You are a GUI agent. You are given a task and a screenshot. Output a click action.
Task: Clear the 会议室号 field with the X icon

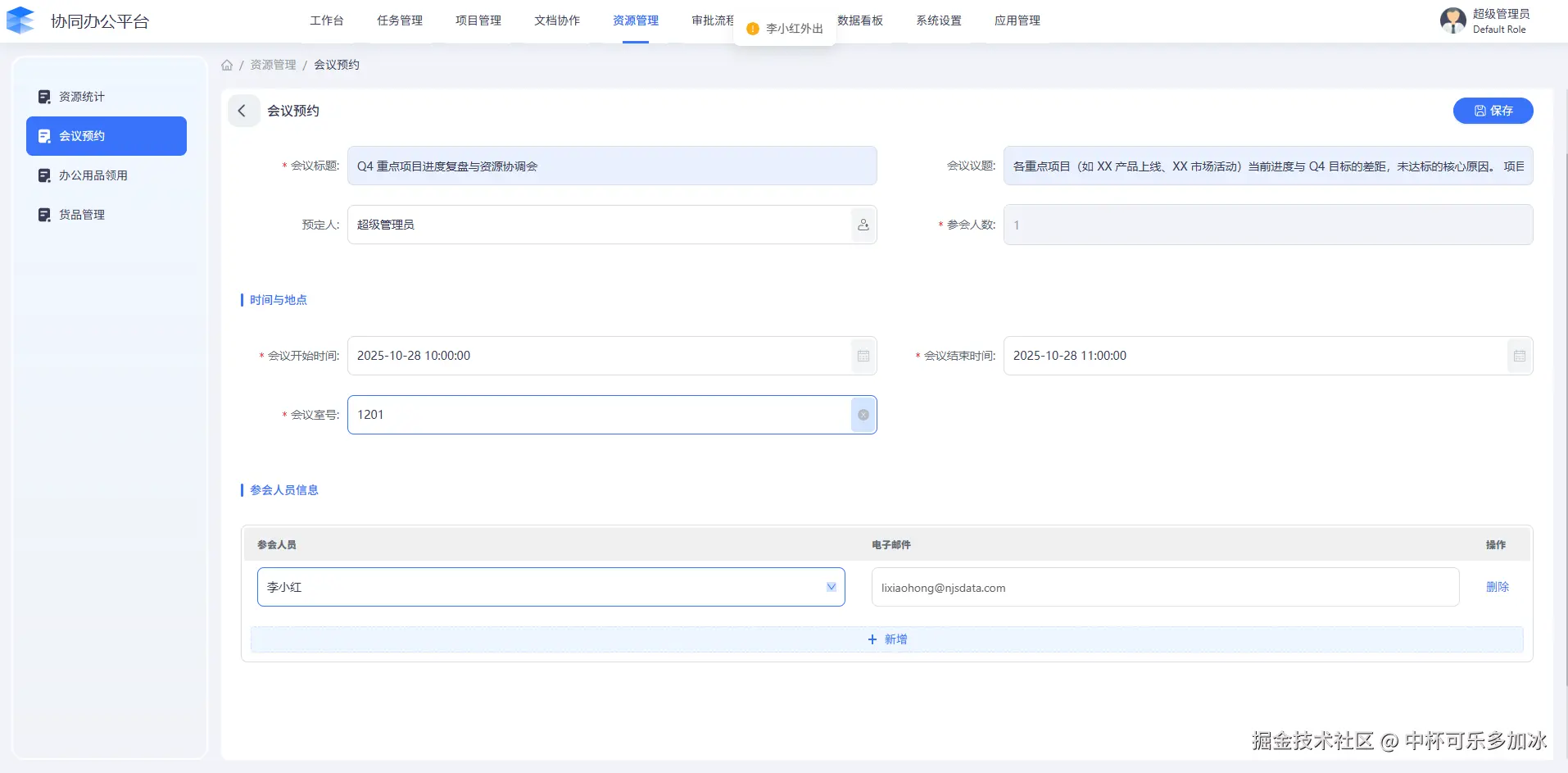pyautogui.click(x=863, y=415)
